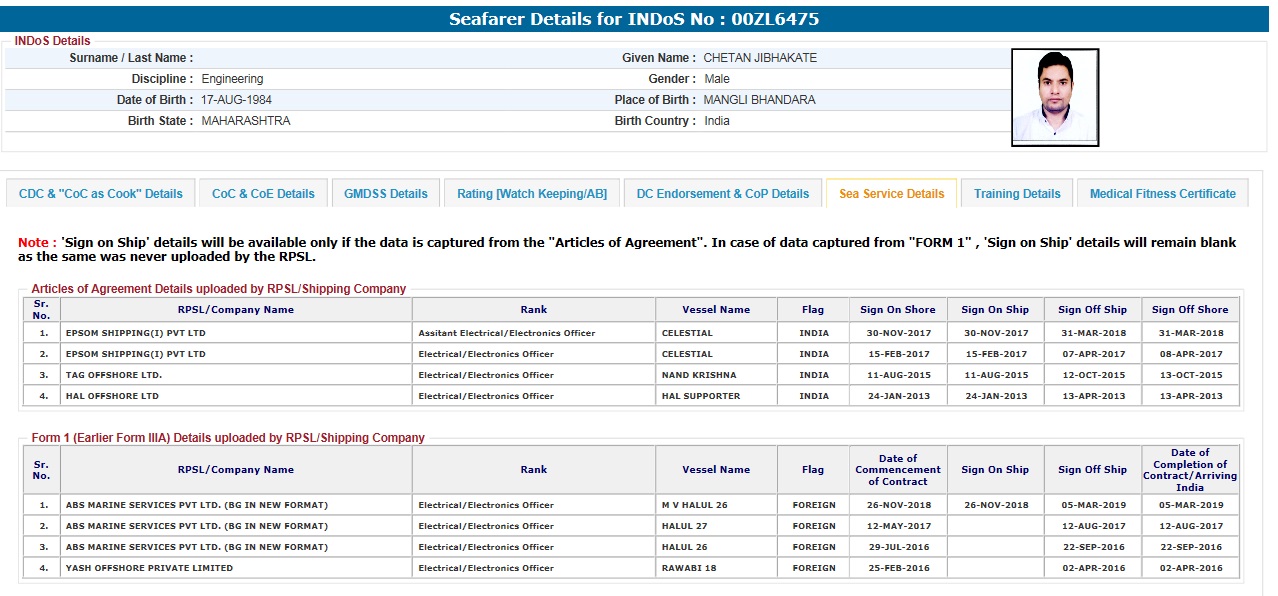Screen dimensions: 1278x596
Task: Click Sign Off Shore column header
Action: [x=1189, y=310]
